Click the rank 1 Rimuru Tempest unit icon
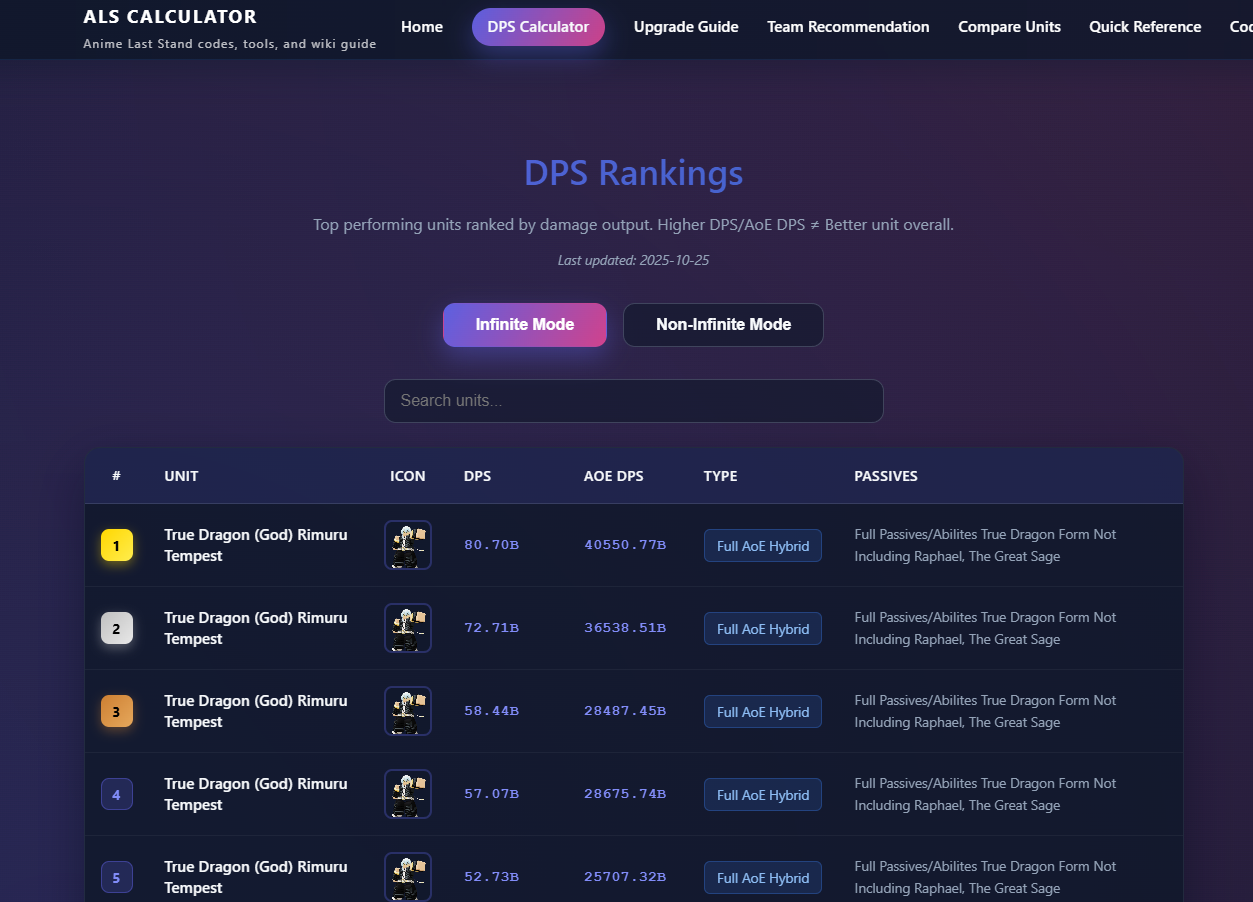The height and width of the screenshot is (902, 1253). point(408,545)
